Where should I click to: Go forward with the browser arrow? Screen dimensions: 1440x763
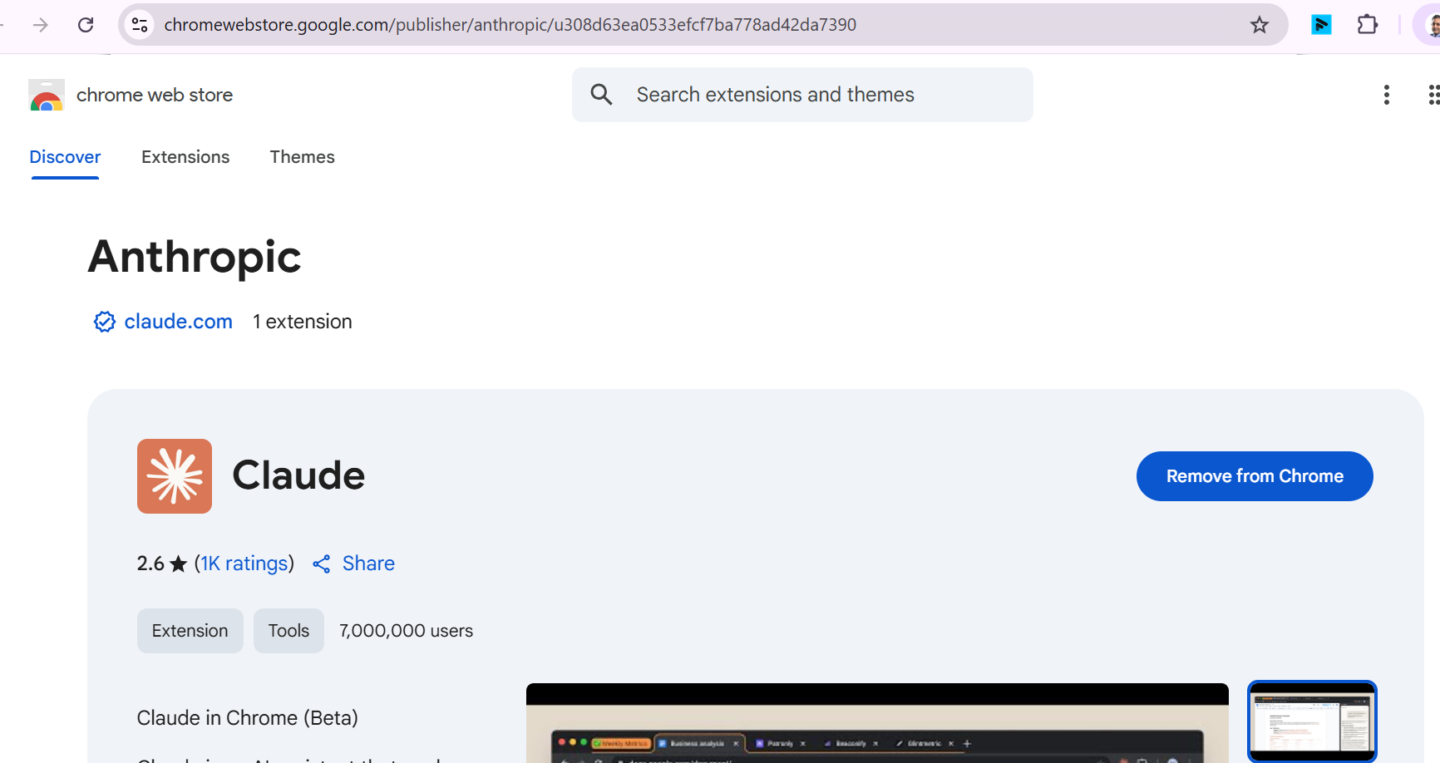[x=40, y=25]
